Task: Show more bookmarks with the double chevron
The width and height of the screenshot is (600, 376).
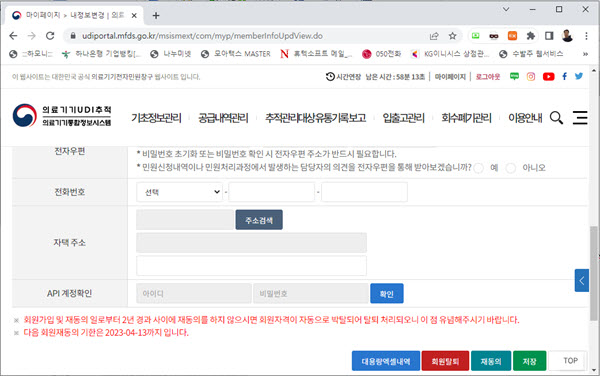Action: [x=585, y=54]
